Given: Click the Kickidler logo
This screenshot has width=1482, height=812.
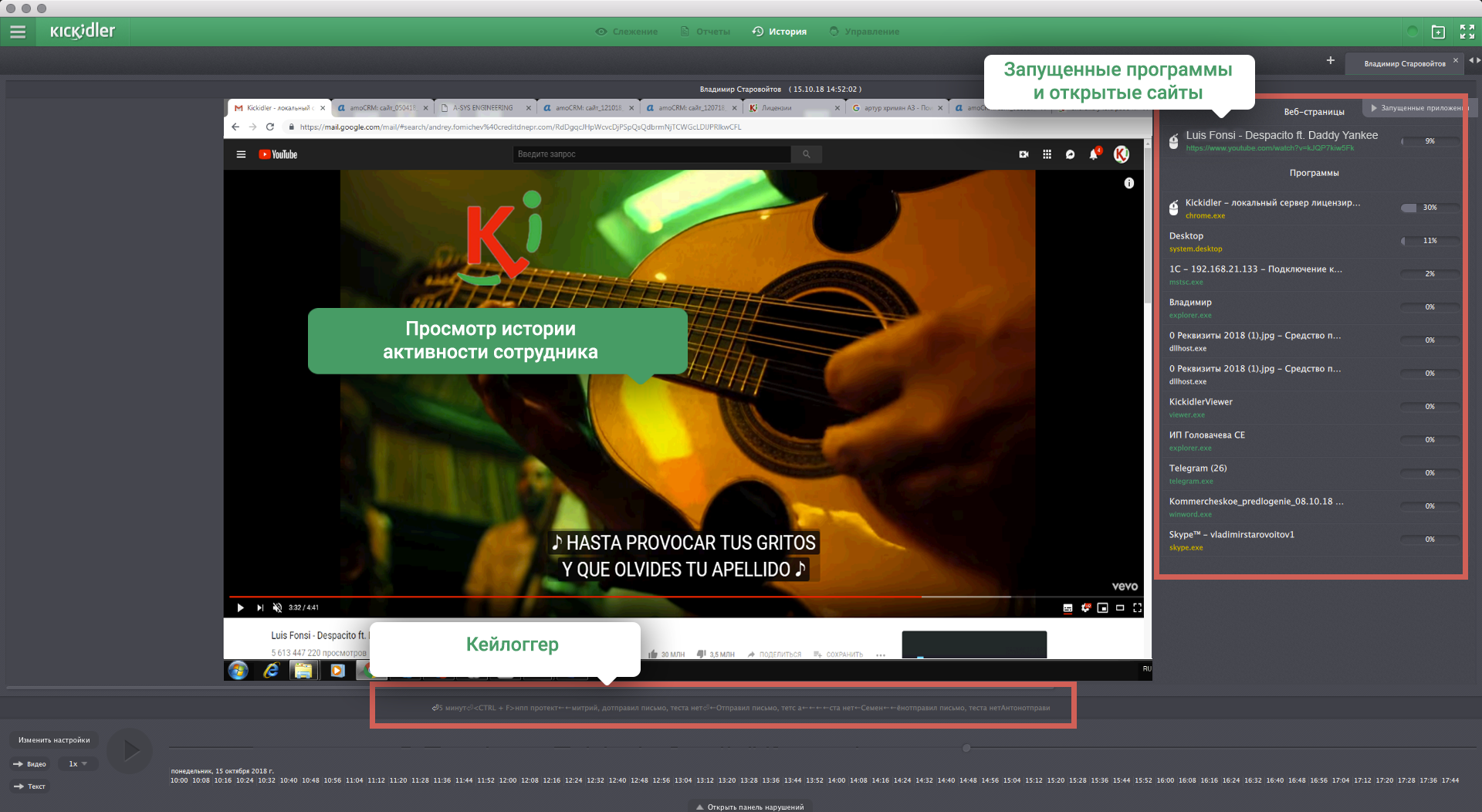Looking at the screenshot, I should pyautogui.click(x=81, y=32).
